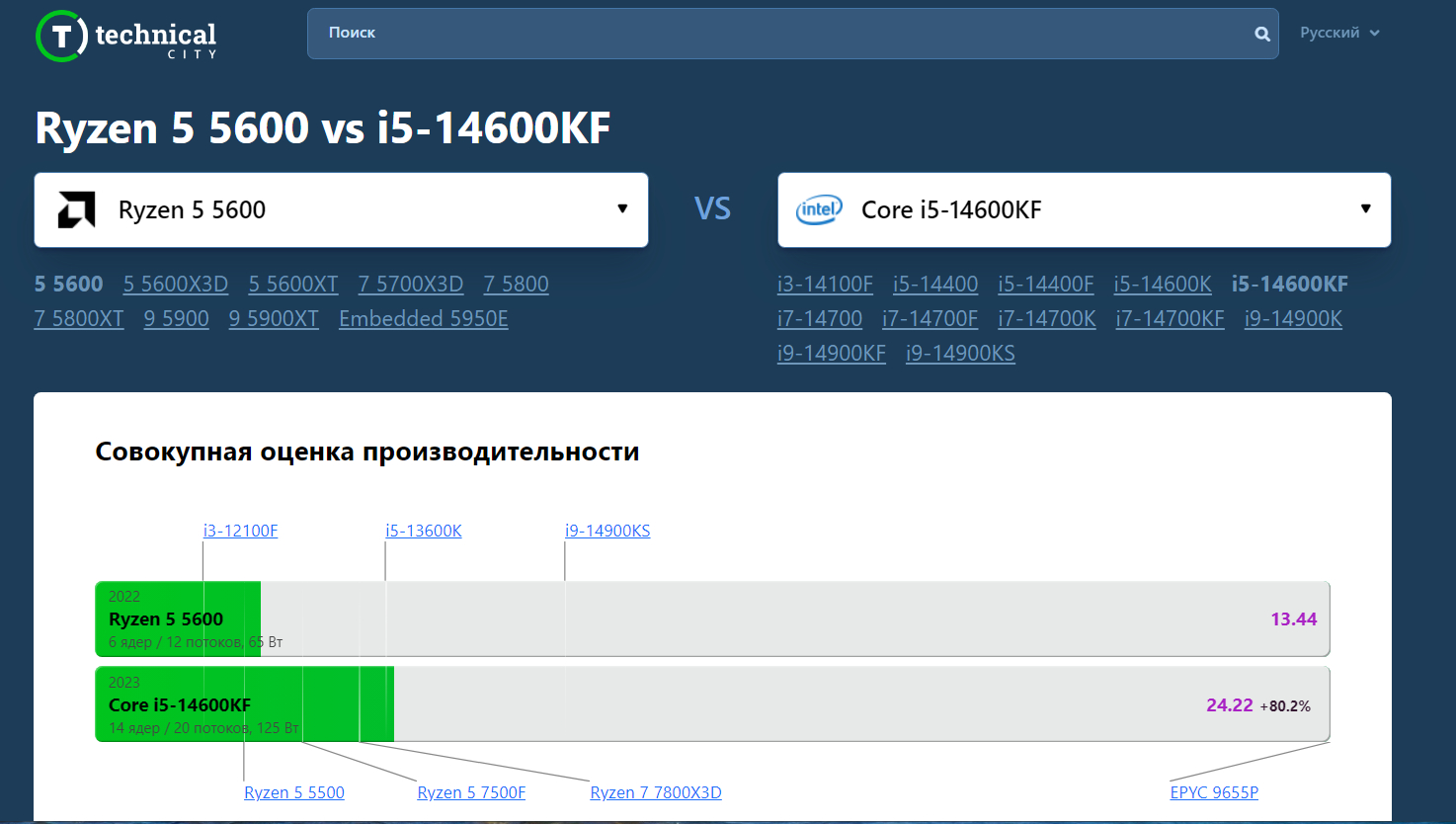Open the 9 5900 link
Viewport: 1456px width, 824px height.
tap(177, 319)
